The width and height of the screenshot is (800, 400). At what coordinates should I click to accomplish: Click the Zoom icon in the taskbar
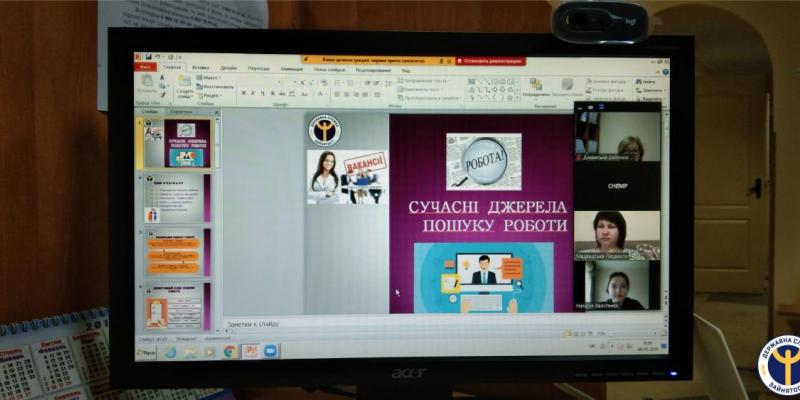tap(270, 351)
